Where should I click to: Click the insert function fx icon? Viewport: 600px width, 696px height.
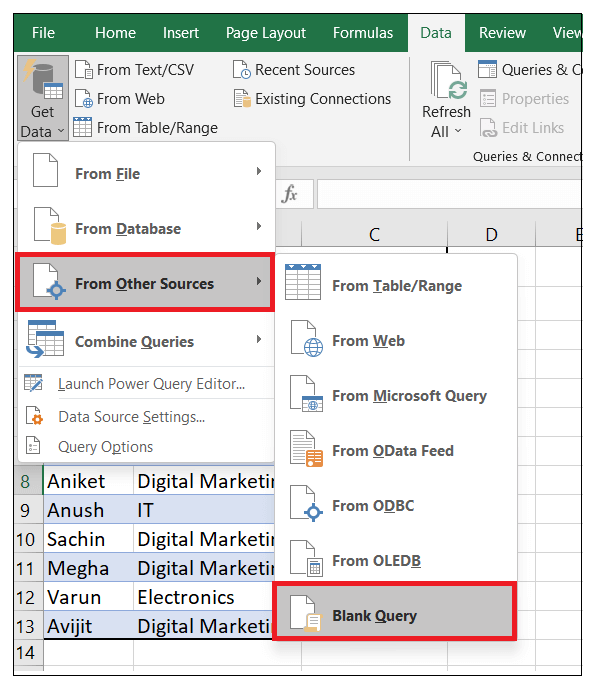click(290, 194)
